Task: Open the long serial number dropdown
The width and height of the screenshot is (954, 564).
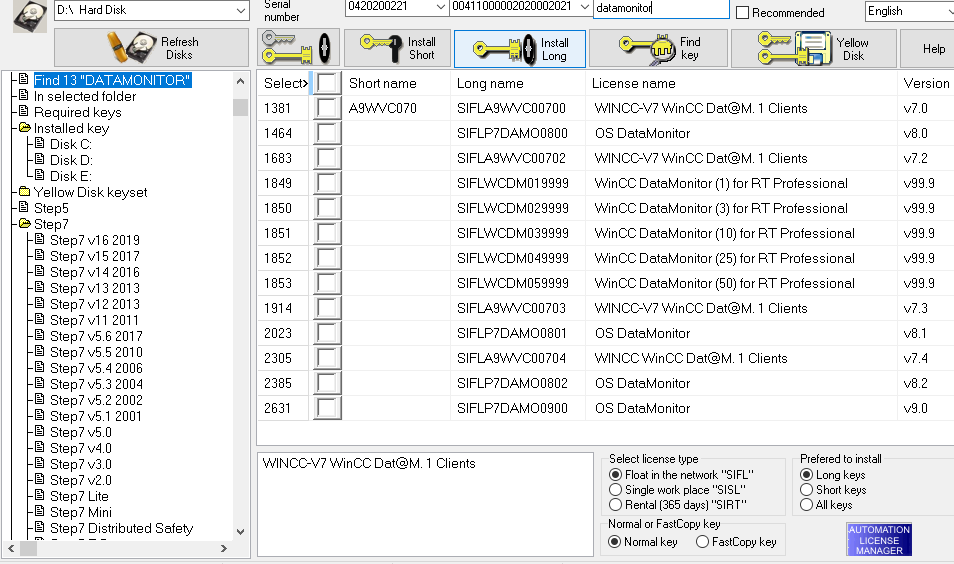Action: [x=584, y=7]
